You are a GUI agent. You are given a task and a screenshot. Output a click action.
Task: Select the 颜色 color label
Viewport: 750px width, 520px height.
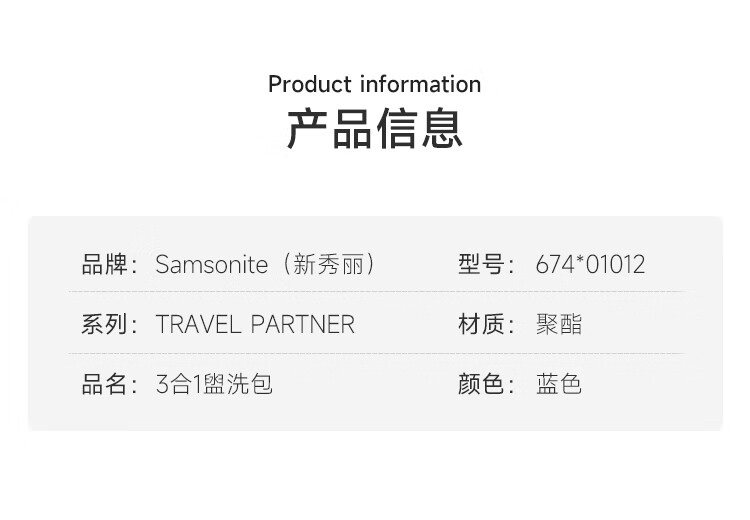(480, 384)
